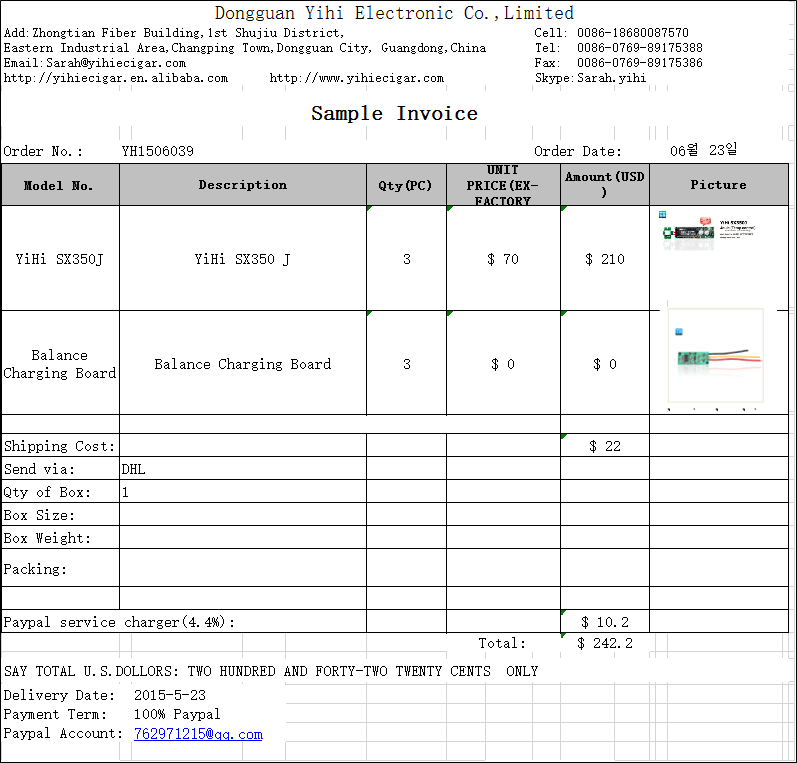The height and width of the screenshot is (763, 797).
Task: Click the 'Description' column header
Action: coord(243,185)
